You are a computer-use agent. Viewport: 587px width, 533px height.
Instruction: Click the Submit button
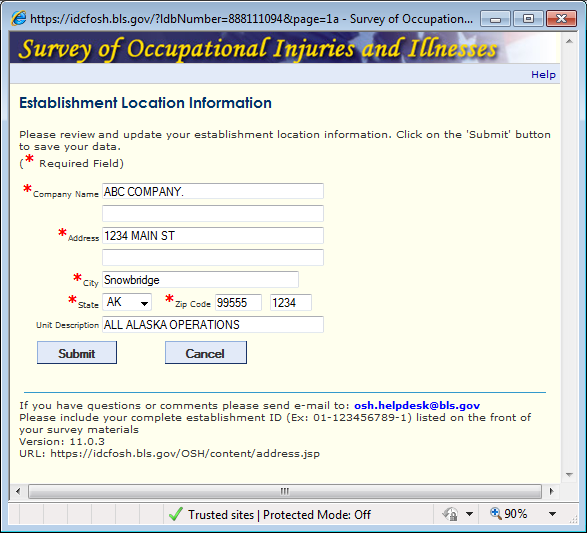tap(77, 353)
